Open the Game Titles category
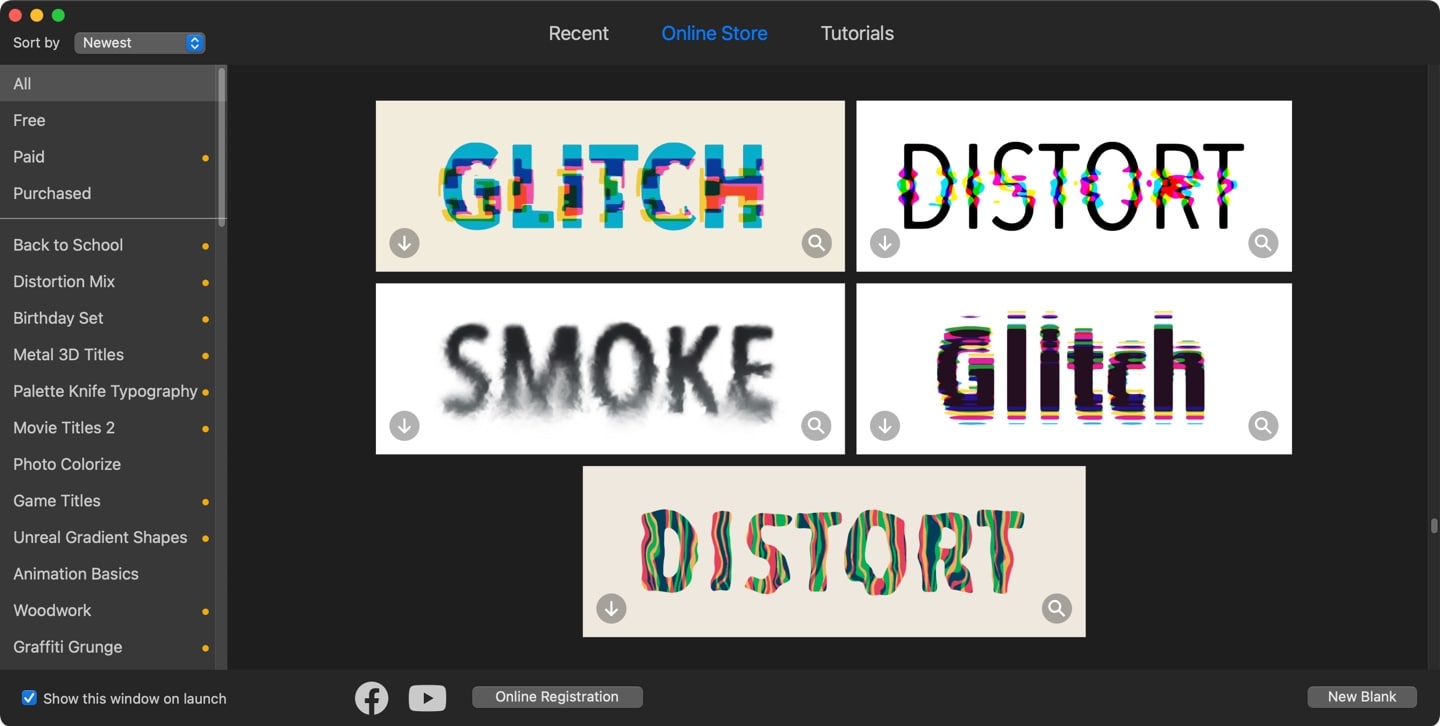The height and width of the screenshot is (726, 1440). (108, 500)
